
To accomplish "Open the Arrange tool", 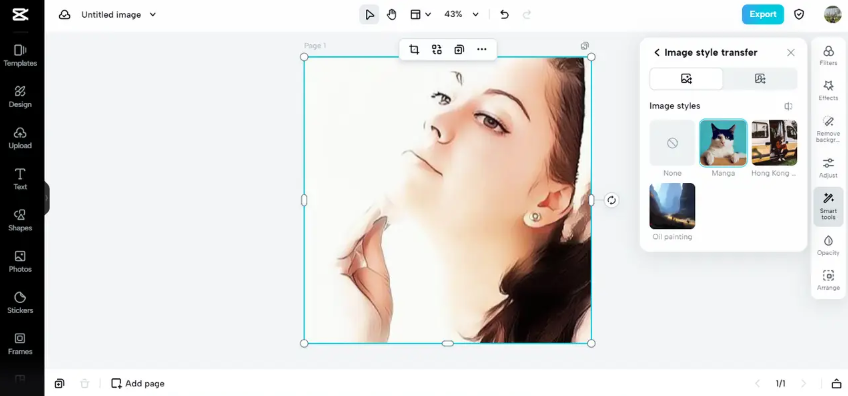I will click(828, 280).
